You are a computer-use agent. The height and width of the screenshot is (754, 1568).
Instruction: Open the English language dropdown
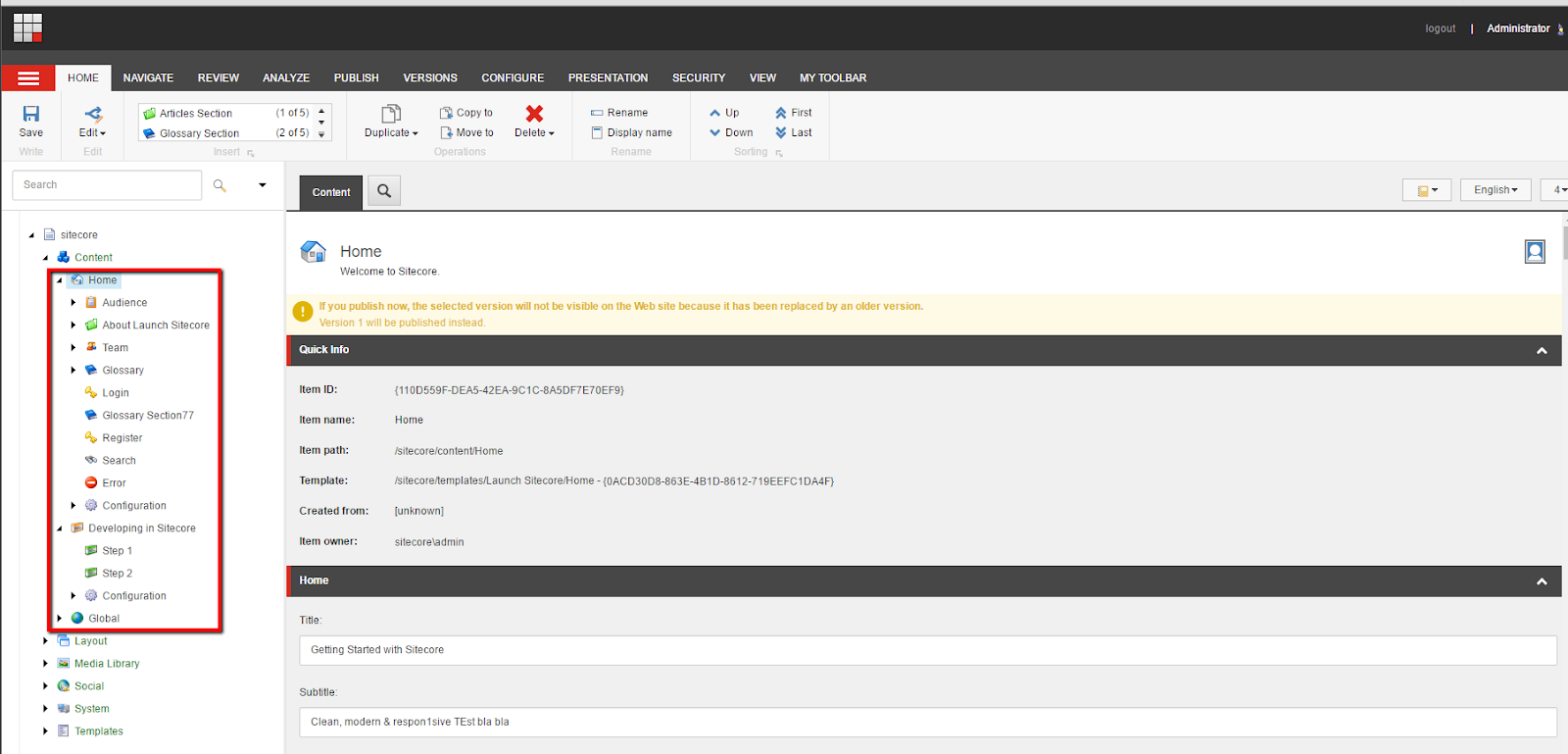1495,190
